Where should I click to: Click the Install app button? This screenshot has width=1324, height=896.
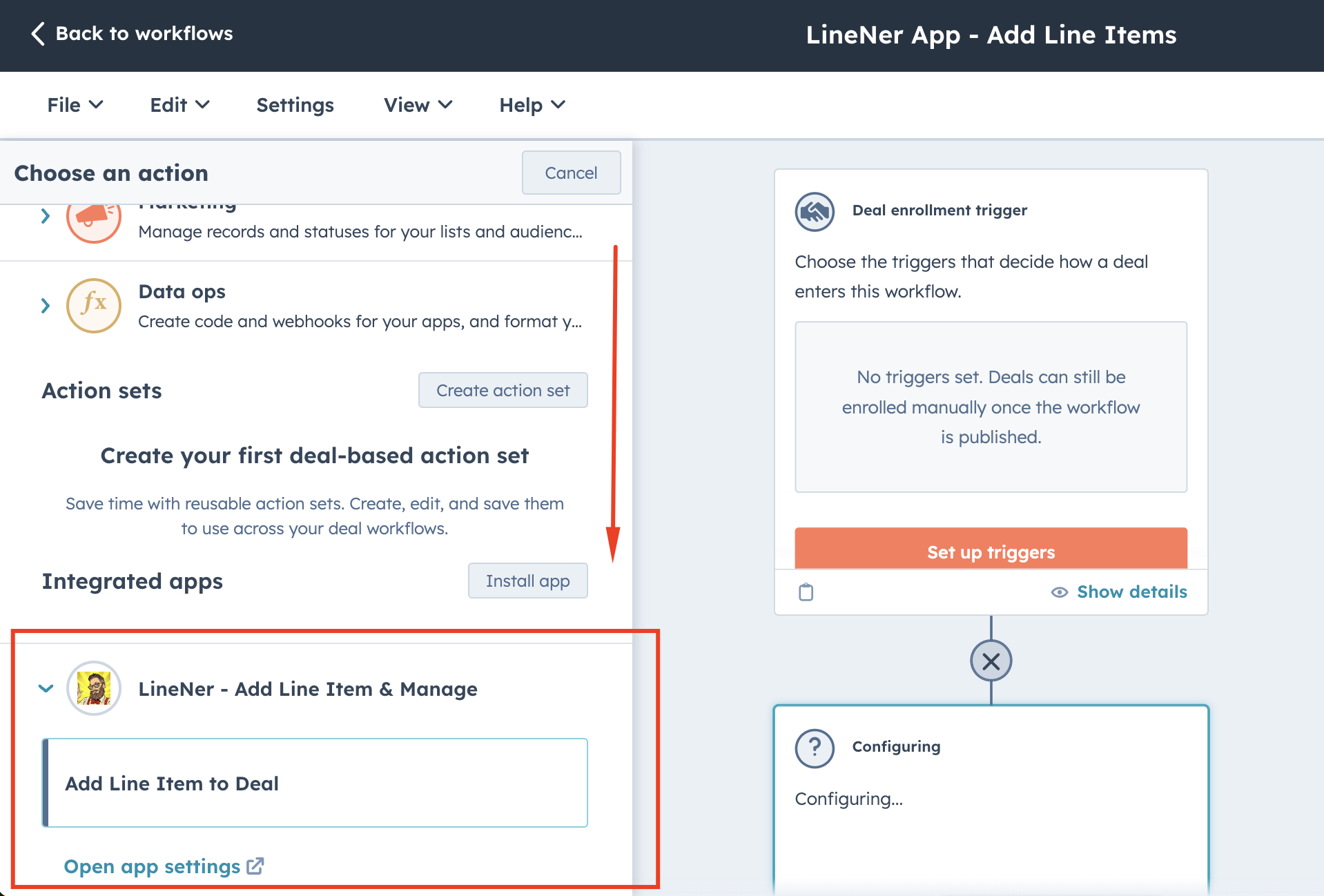pyautogui.click(x=527, y=581)
